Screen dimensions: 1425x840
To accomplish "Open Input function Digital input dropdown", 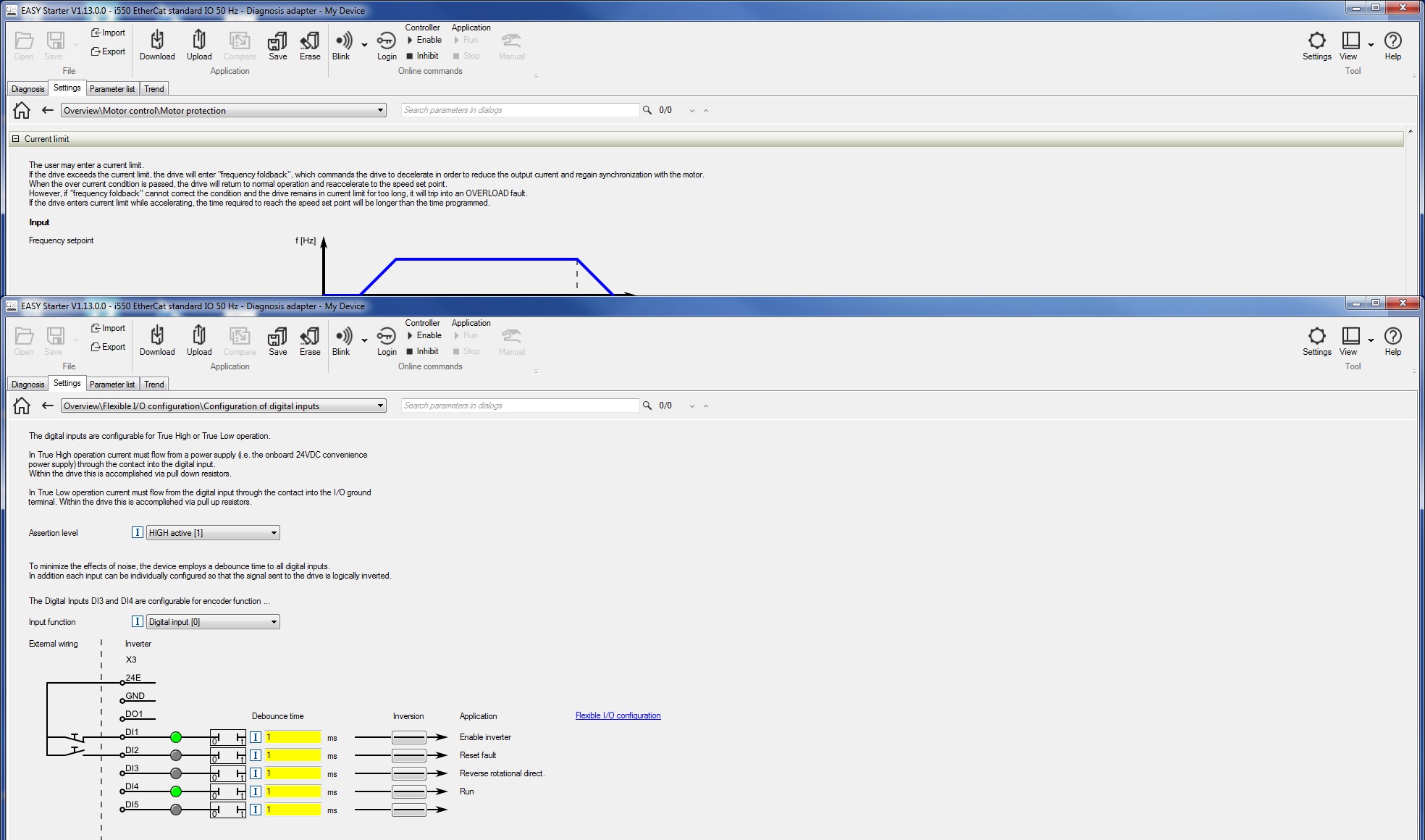I will 213,622.
